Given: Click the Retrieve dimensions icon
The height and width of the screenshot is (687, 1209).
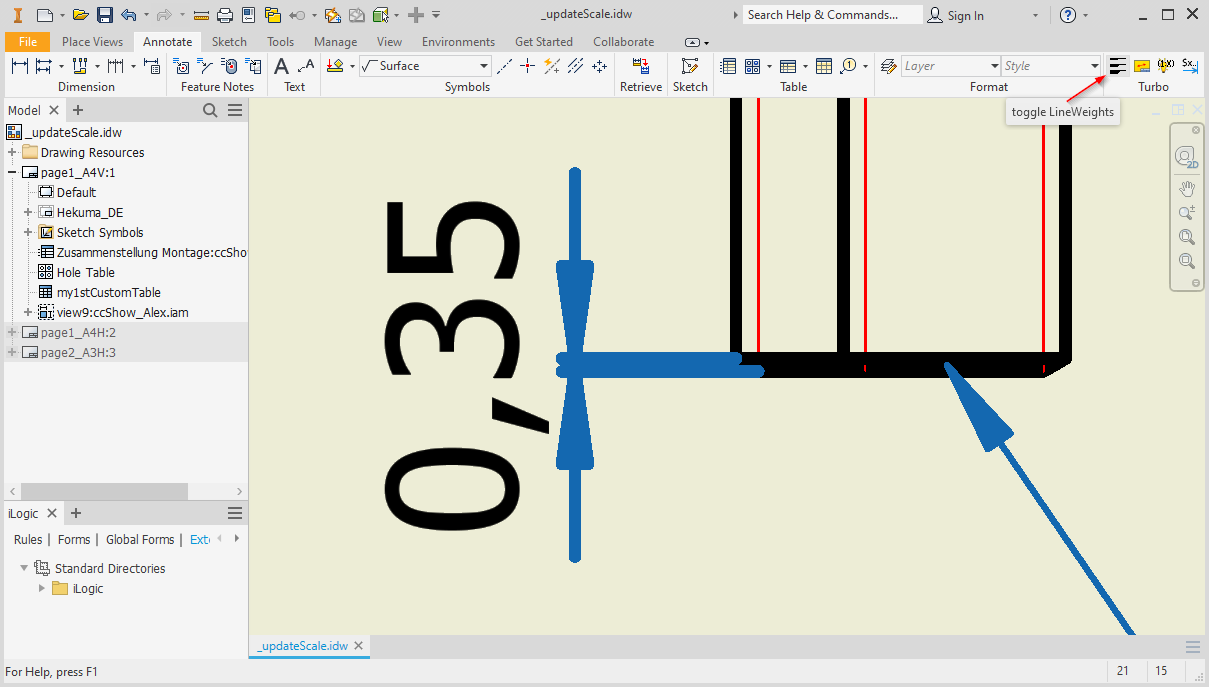Looking at the screenshot, I should [x=641, y=66].
